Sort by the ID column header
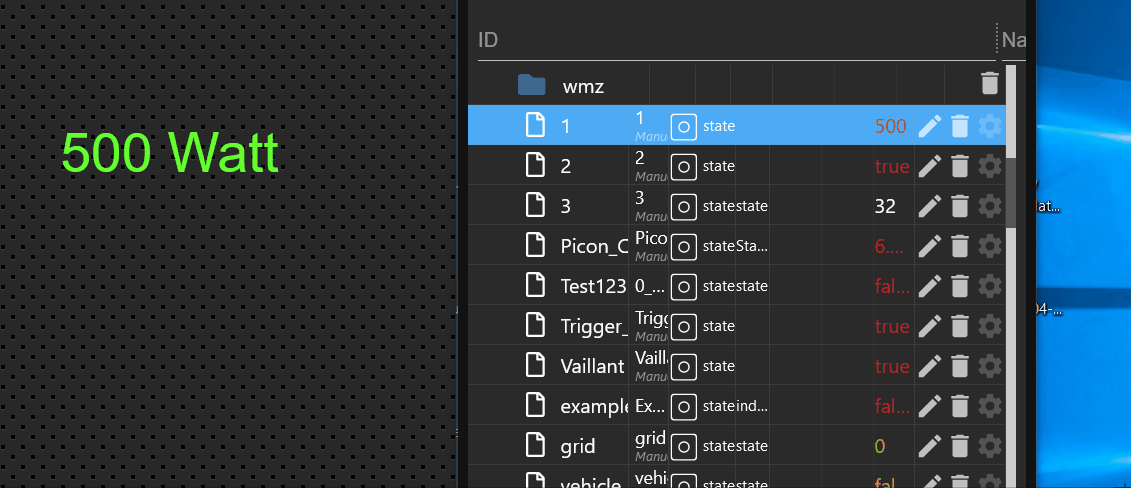Screen dimensions: 1131x488 tap(489, 40)
